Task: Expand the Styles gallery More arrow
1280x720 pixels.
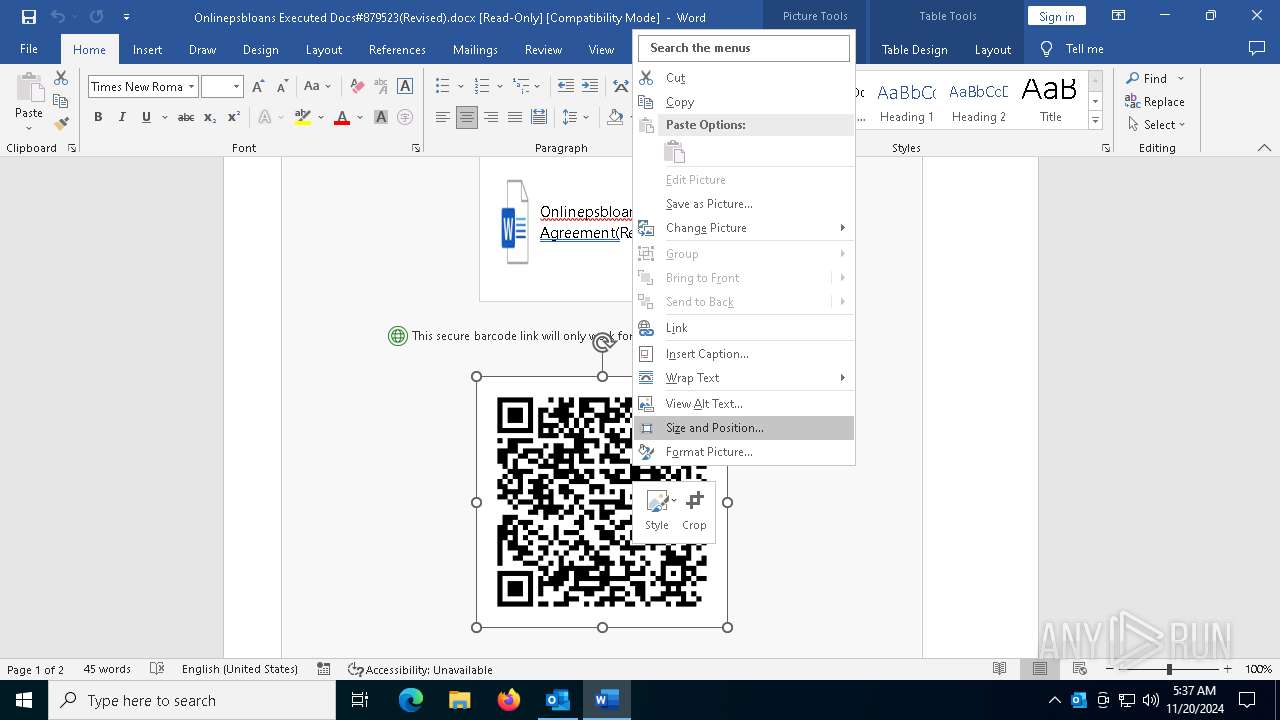Action: [1096, 121]
